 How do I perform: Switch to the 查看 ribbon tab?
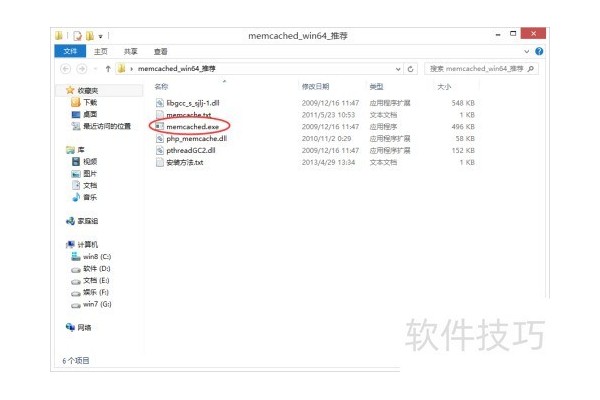coord(160,51)
